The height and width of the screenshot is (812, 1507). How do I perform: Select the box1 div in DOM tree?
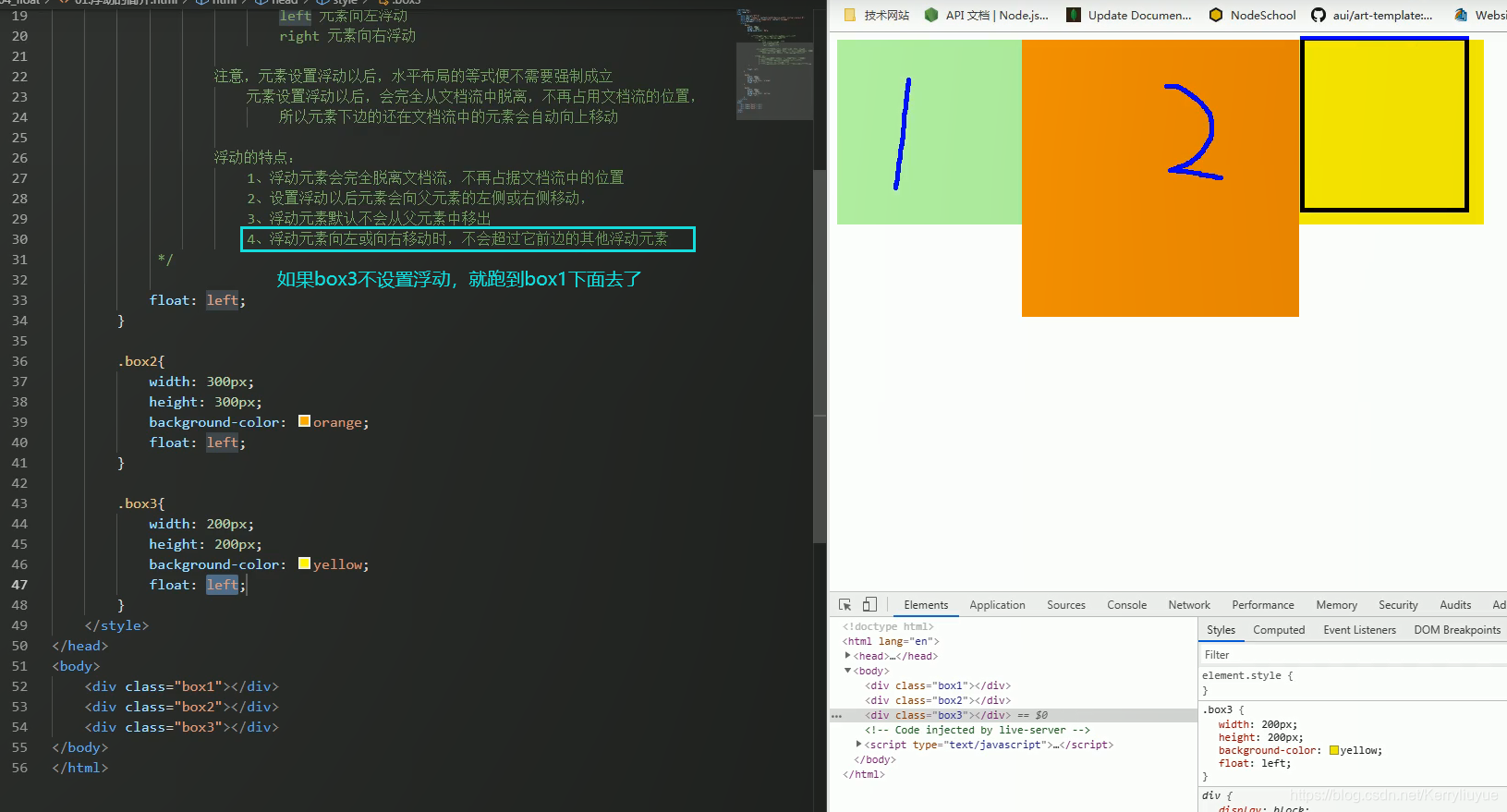click(x=938, y=685)
